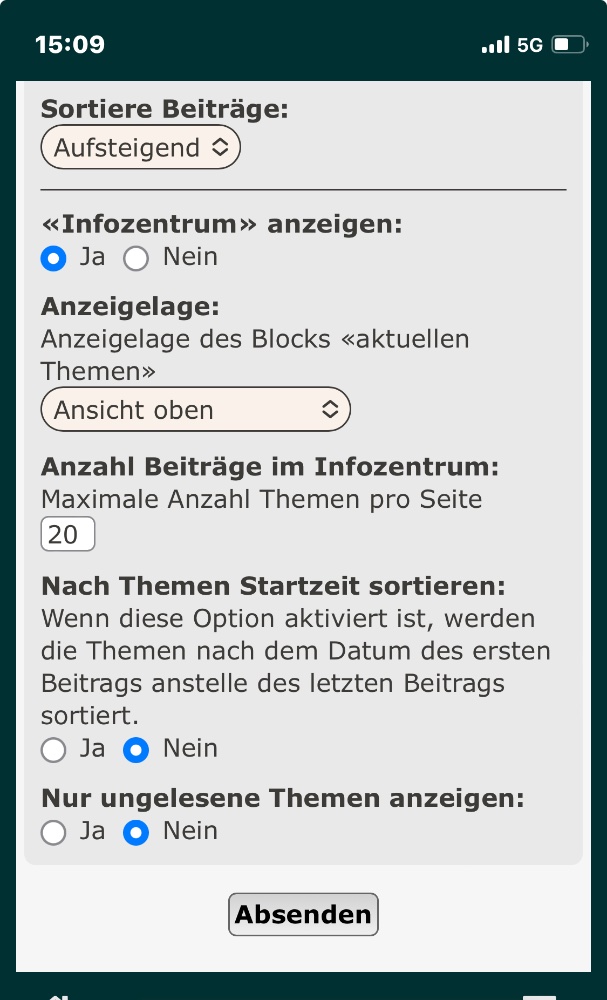Tap the 15:09 clock in status bar

click(70, 45)
